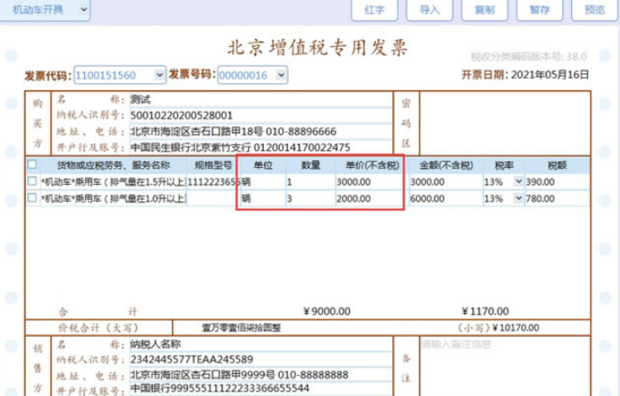Click the 货物或应税劳务、服务名称 column header
Image resolution: width=620 pixels, height=396 pixels.
(x=113, y=165)
